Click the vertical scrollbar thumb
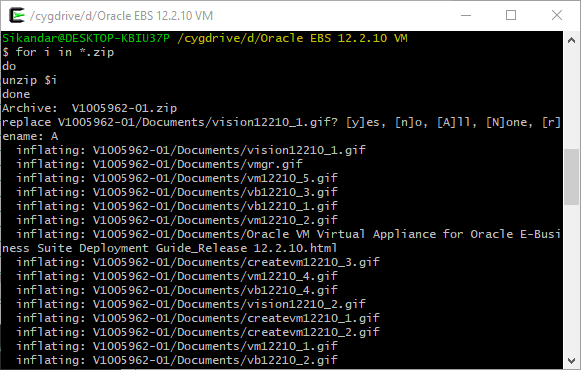The height and width of the screenshot is (370, 581). 571,177
